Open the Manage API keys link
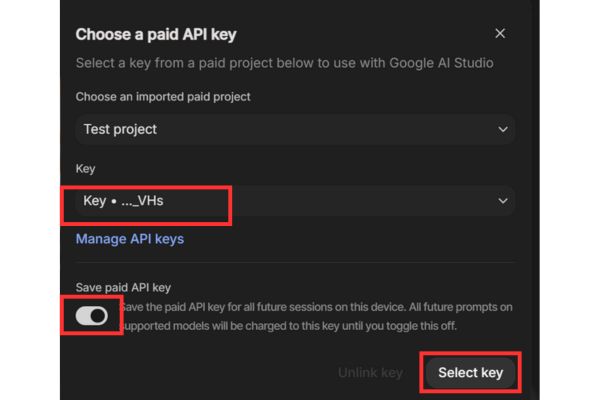The image size is (600, 400). (129, 239)
